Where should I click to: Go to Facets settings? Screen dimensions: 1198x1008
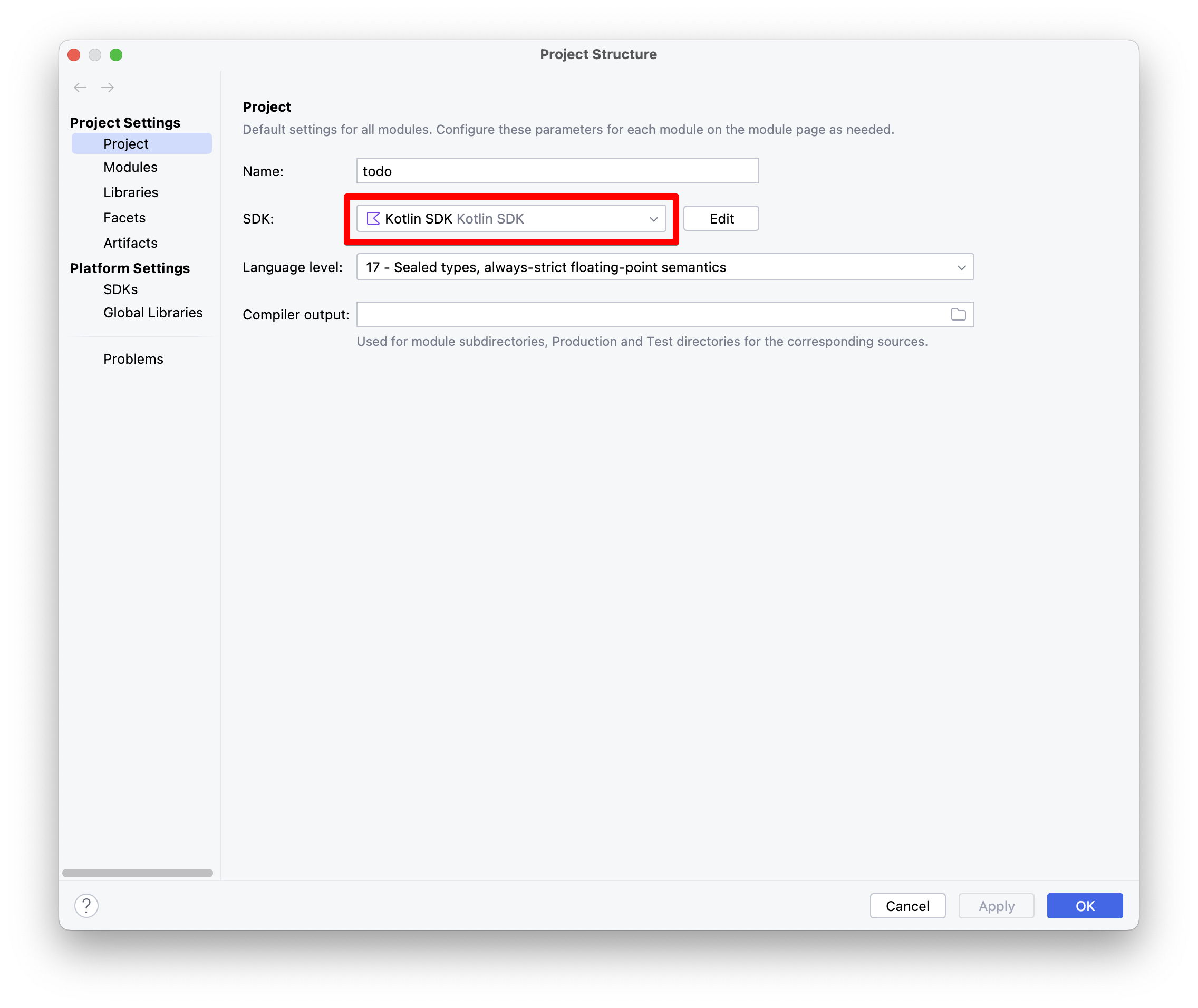pyautogui.click(x=124, y=218)
